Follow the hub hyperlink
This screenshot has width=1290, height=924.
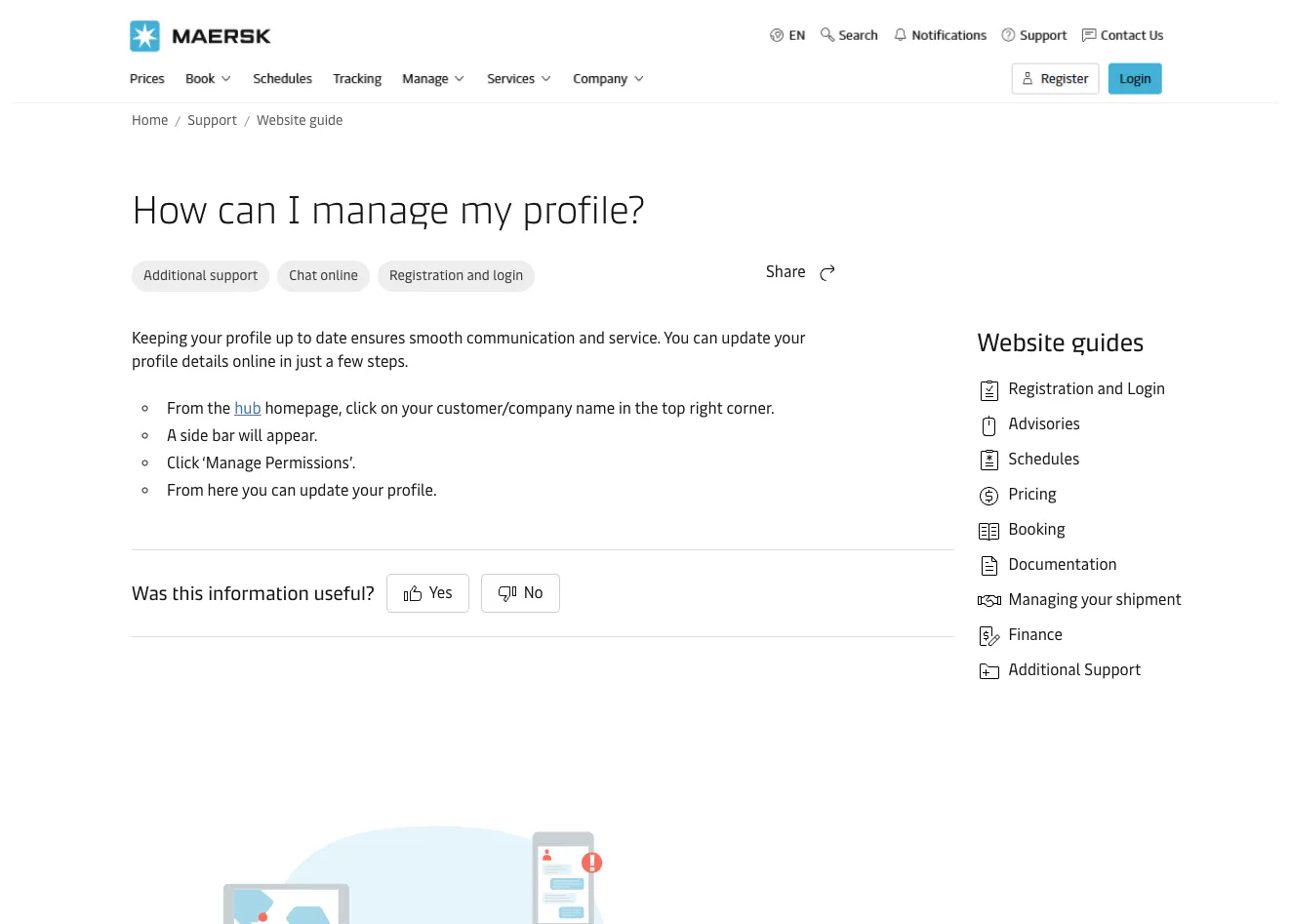247,409
